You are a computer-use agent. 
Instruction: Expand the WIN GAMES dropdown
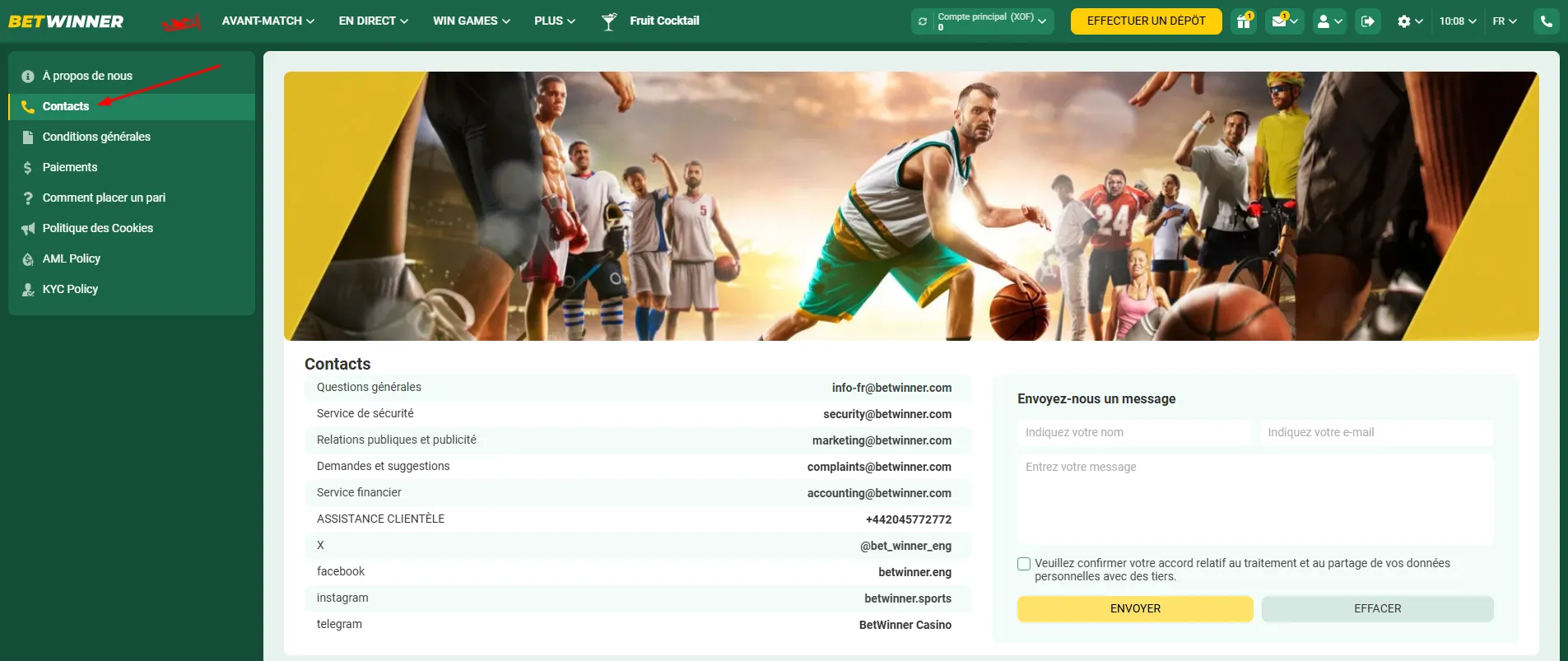[x=472, y=21]
